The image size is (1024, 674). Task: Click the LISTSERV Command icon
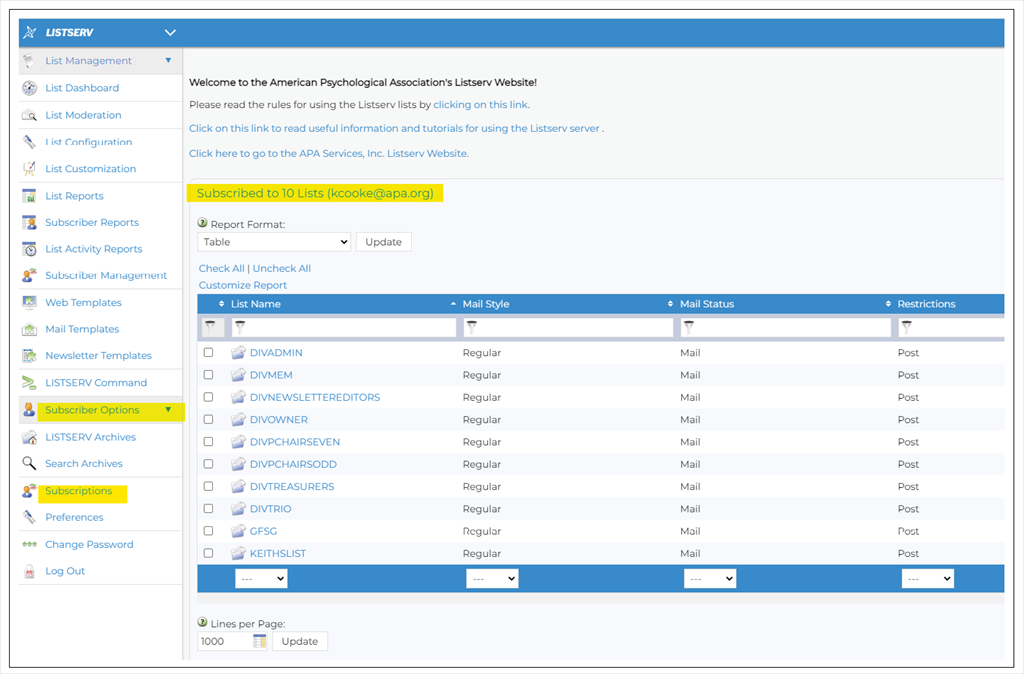[28, 383]
